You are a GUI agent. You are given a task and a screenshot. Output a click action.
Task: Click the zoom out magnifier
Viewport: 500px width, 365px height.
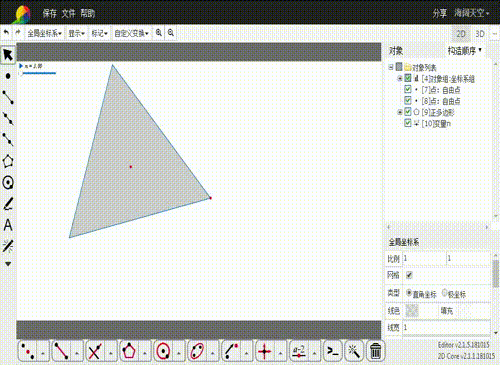click(171, 33)
